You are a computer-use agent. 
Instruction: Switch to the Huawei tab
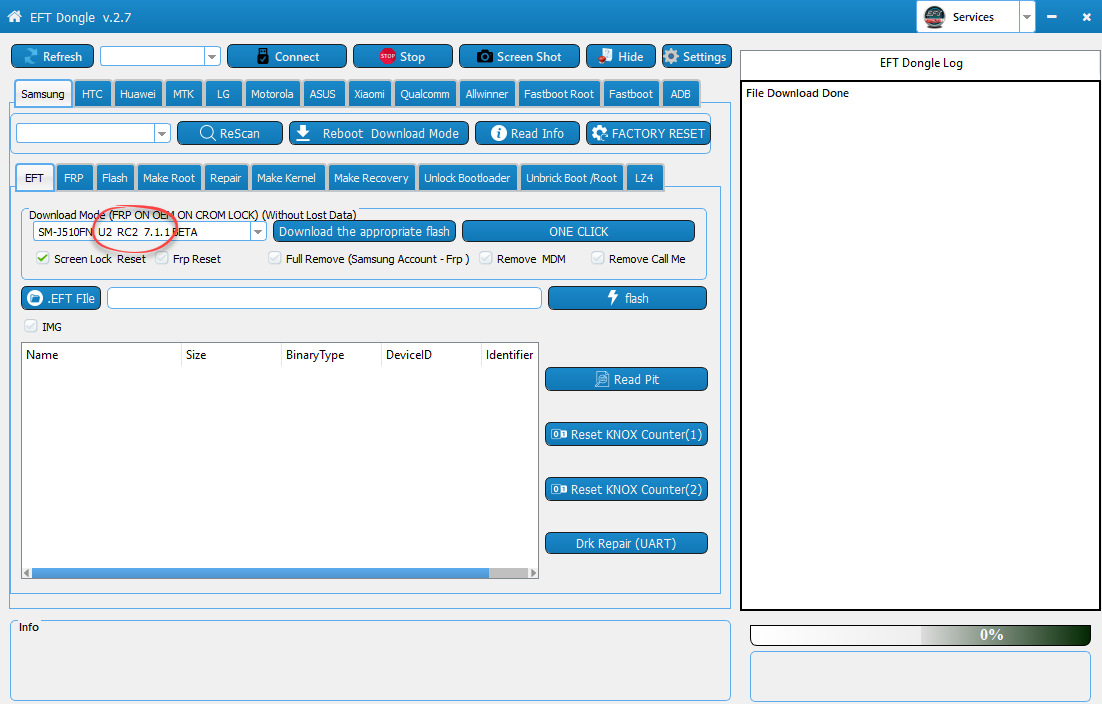[x=138, y=93]
